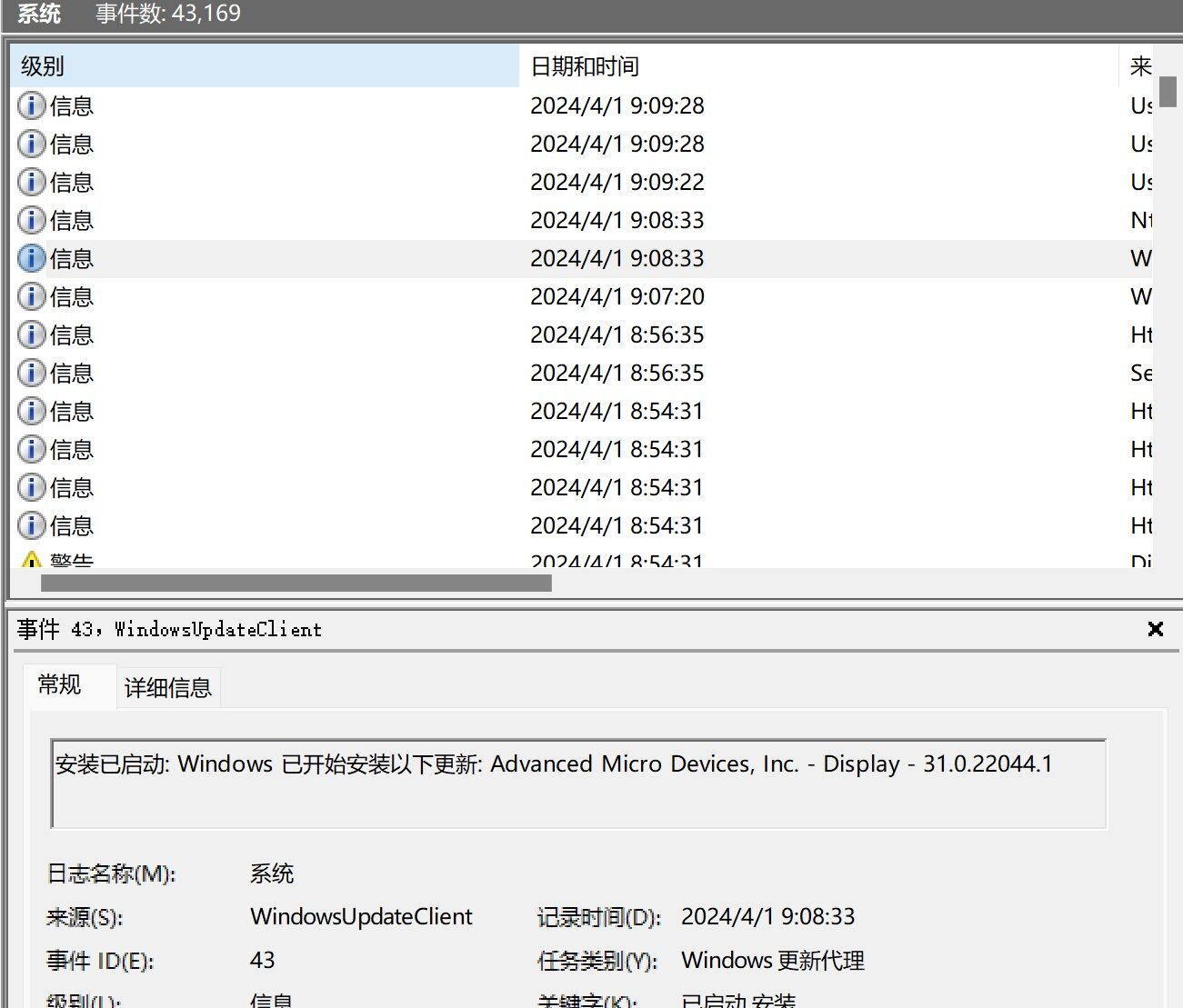
Task: Click the vertical scrollbar thumb of event list
Action: tap(1168, 92)
